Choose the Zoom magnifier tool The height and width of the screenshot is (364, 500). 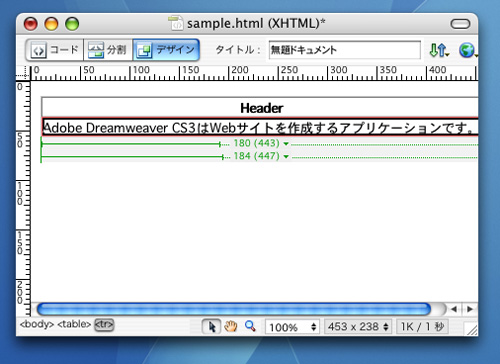pos(250,326)
